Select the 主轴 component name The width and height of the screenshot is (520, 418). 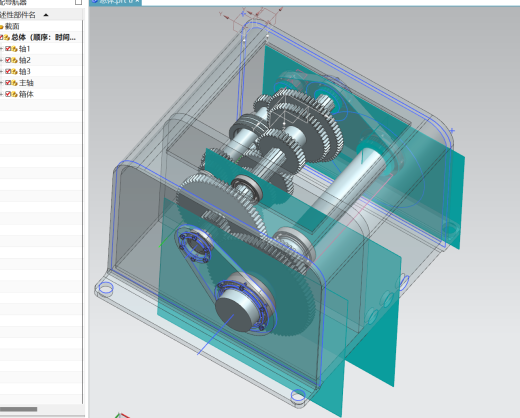(26, 83)
